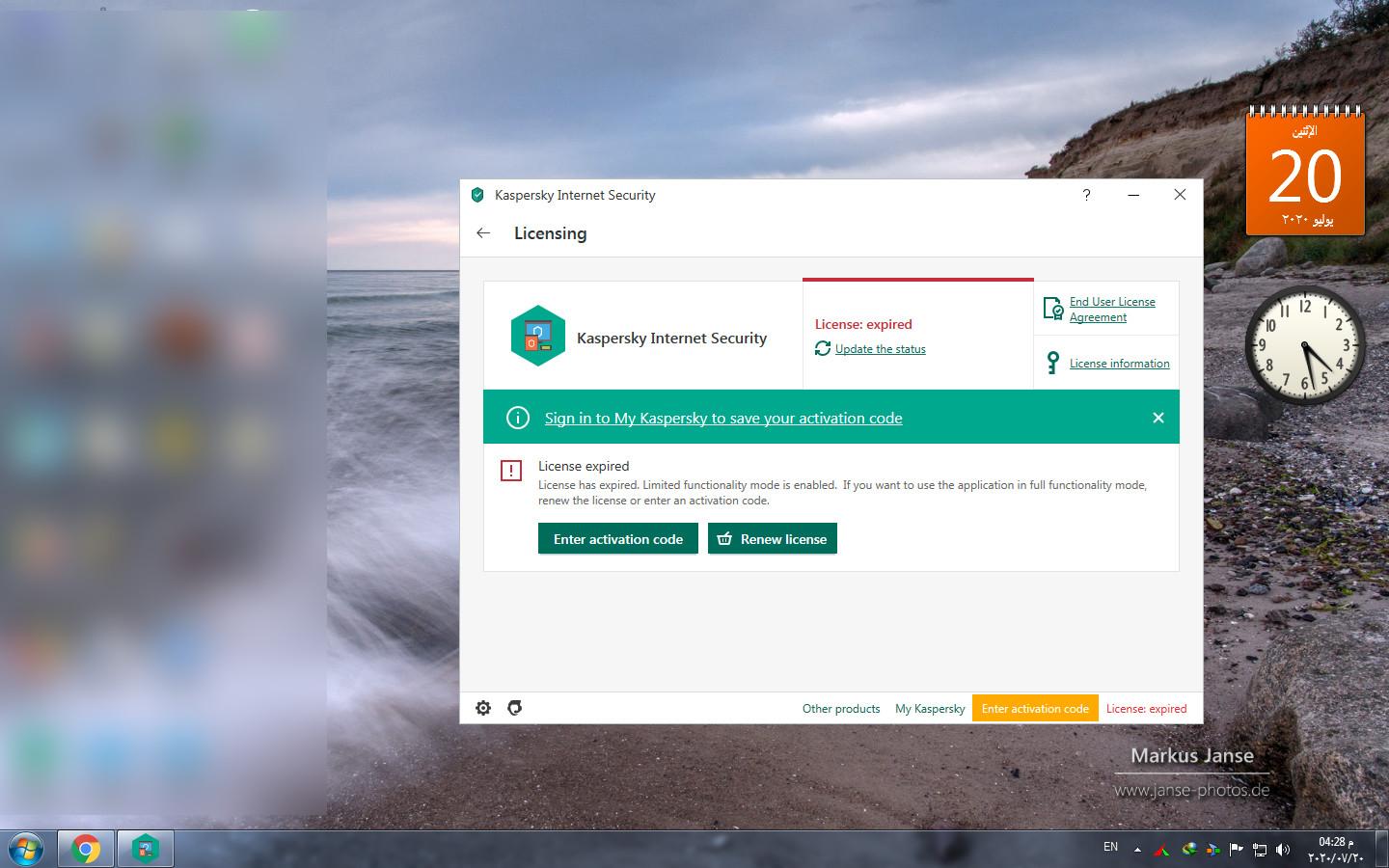Image resolution: width=1389 pixels, height=868 pixels.
Task: Click the red warning icon beside License expired
Action: pos(511,471)
